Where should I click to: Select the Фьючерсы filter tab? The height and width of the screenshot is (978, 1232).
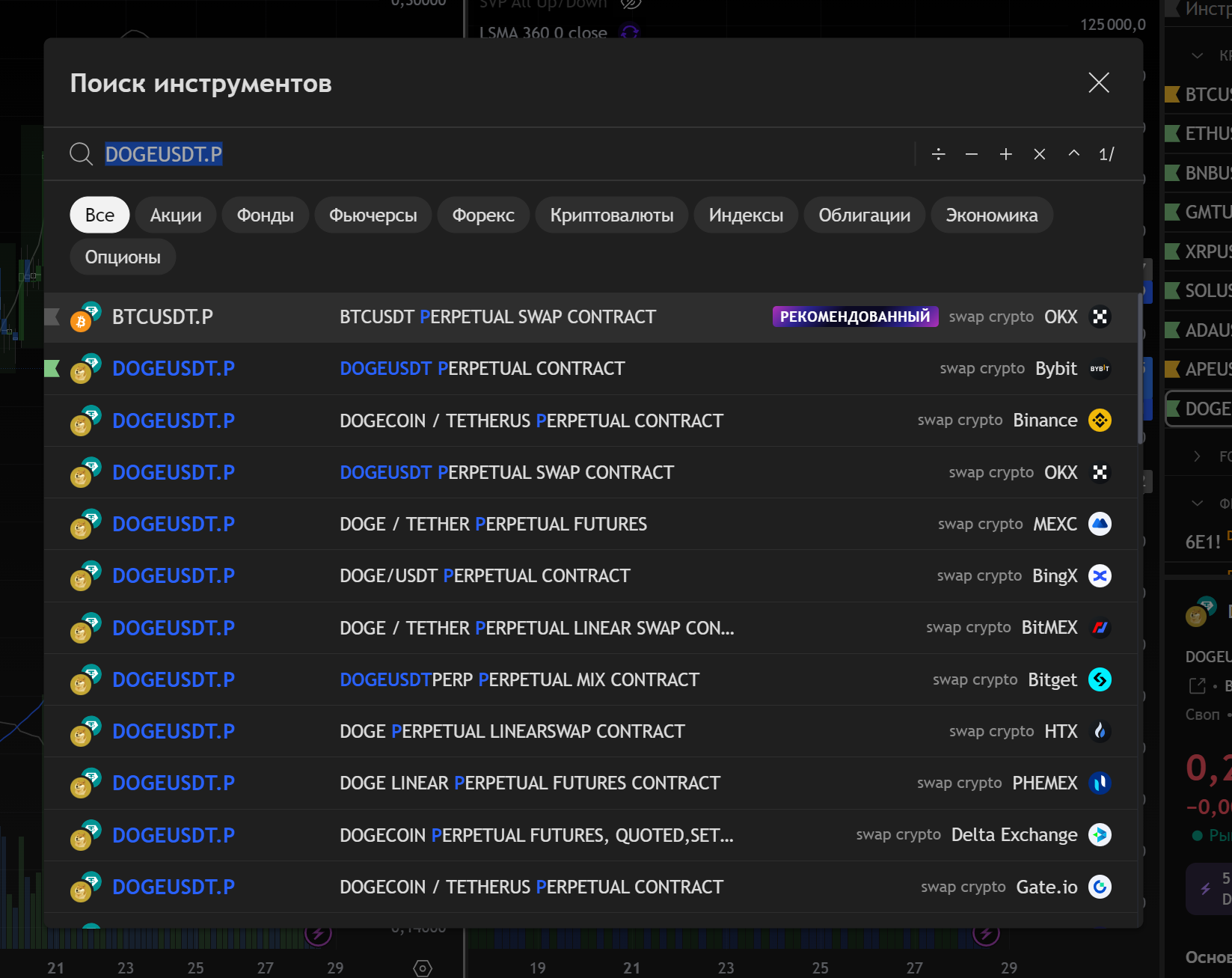click(373, 216)
